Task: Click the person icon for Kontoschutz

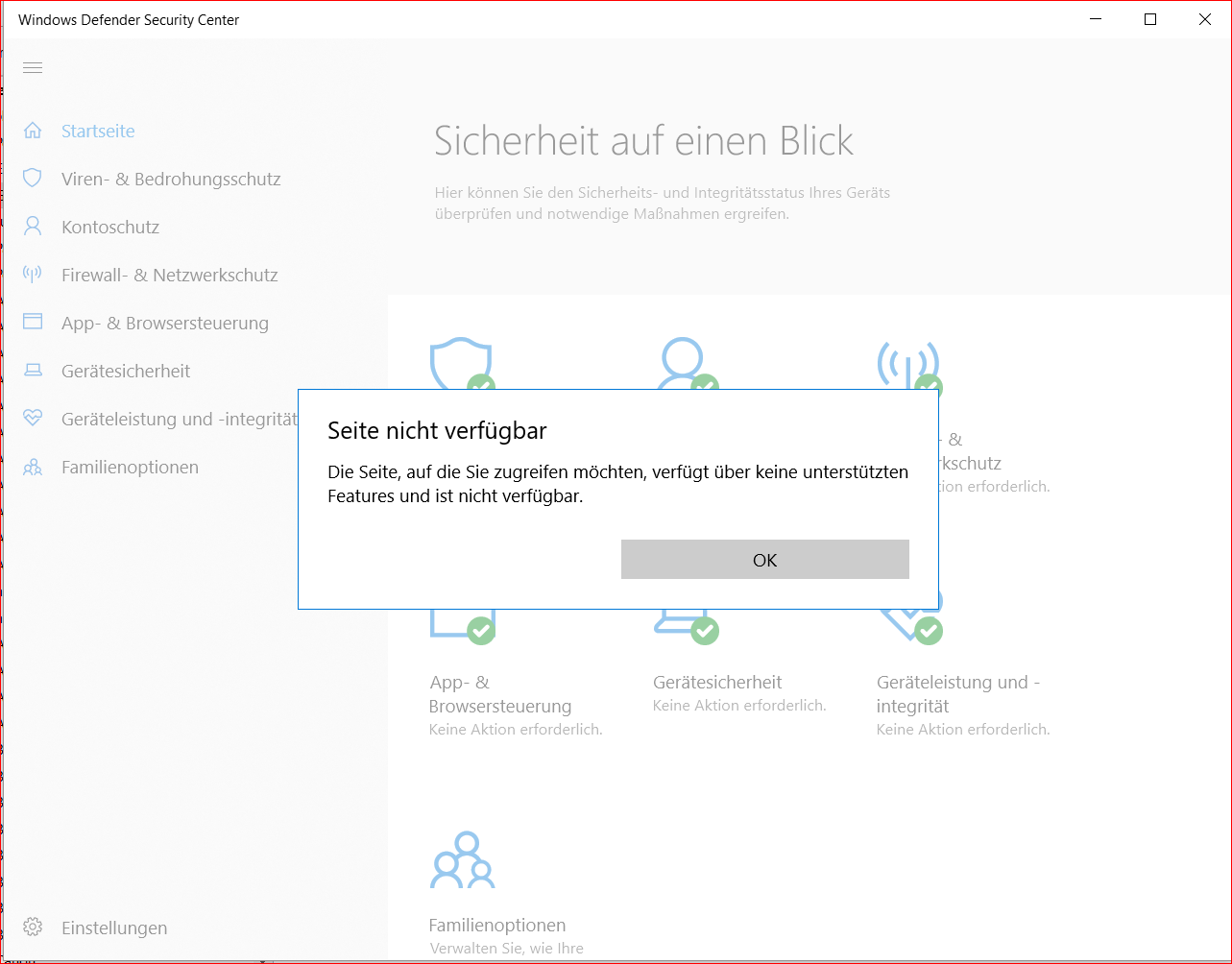Action: 33,227
